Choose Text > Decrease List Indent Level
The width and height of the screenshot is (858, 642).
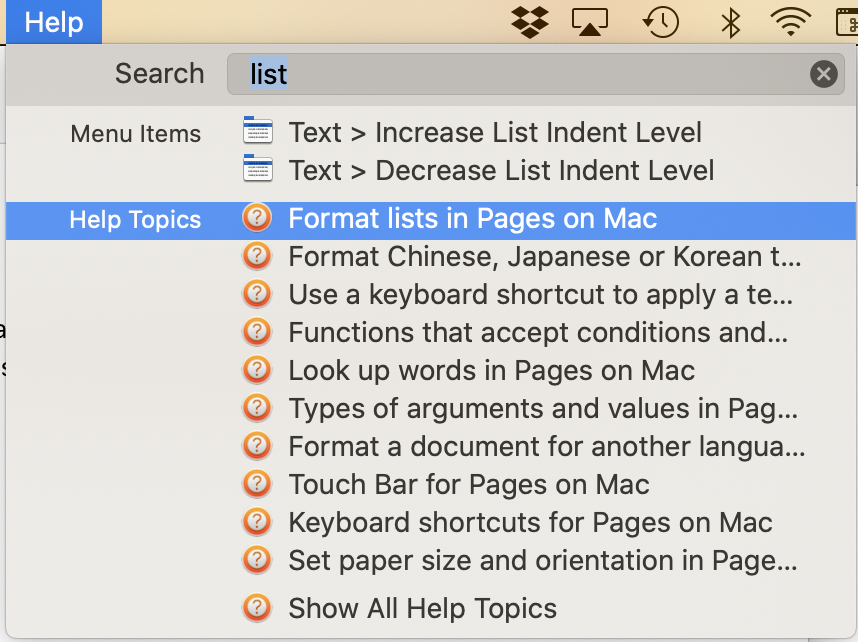click(431, 170)
